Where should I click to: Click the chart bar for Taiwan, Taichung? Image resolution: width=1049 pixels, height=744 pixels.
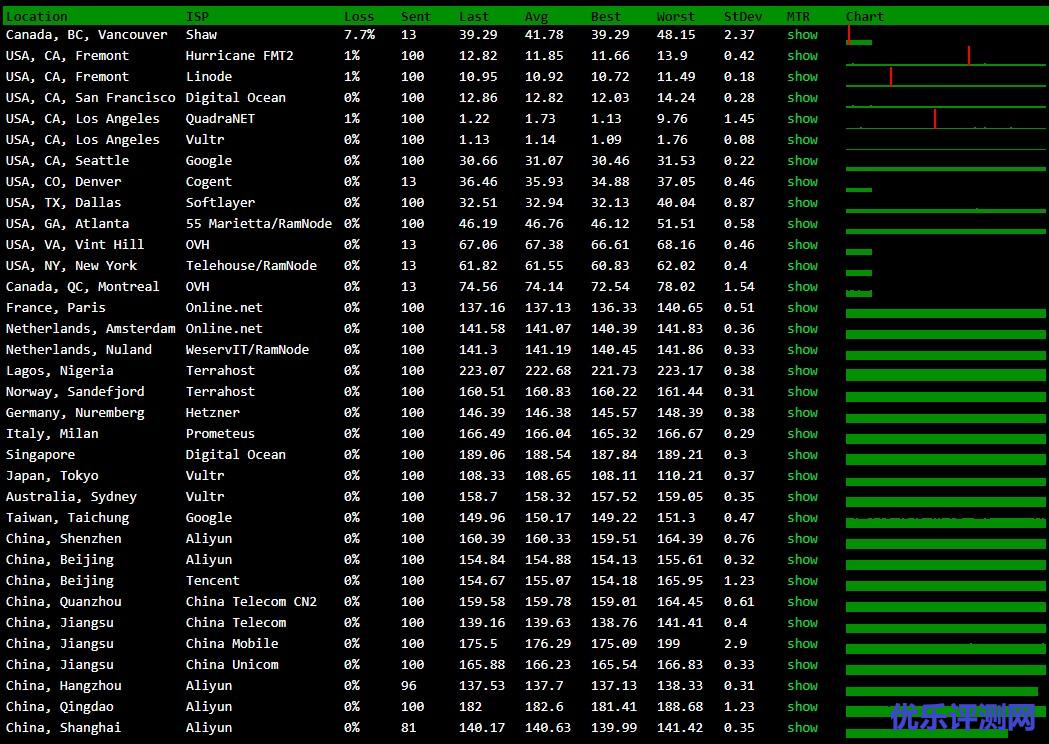click(945, 523)
